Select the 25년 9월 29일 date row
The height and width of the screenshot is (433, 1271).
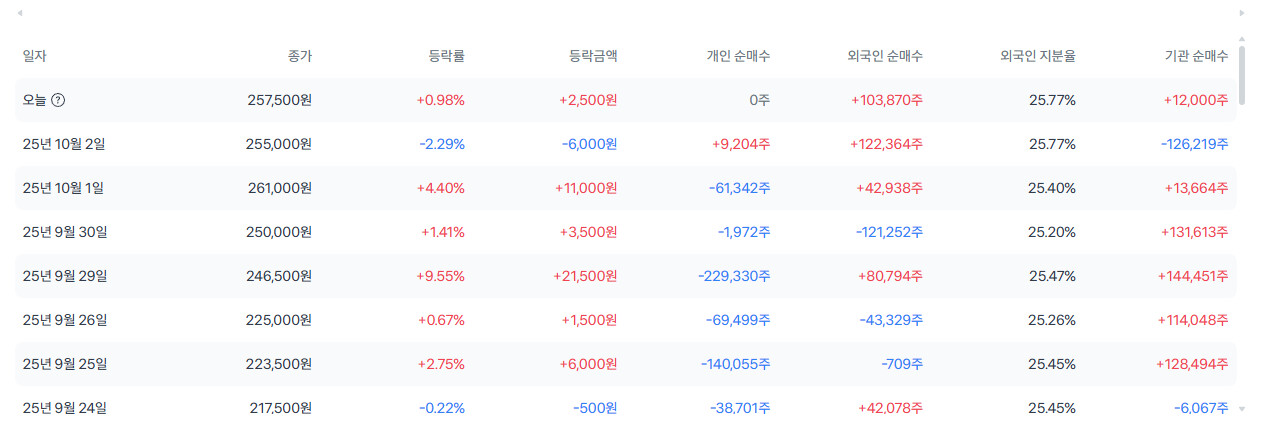(65, 276)
